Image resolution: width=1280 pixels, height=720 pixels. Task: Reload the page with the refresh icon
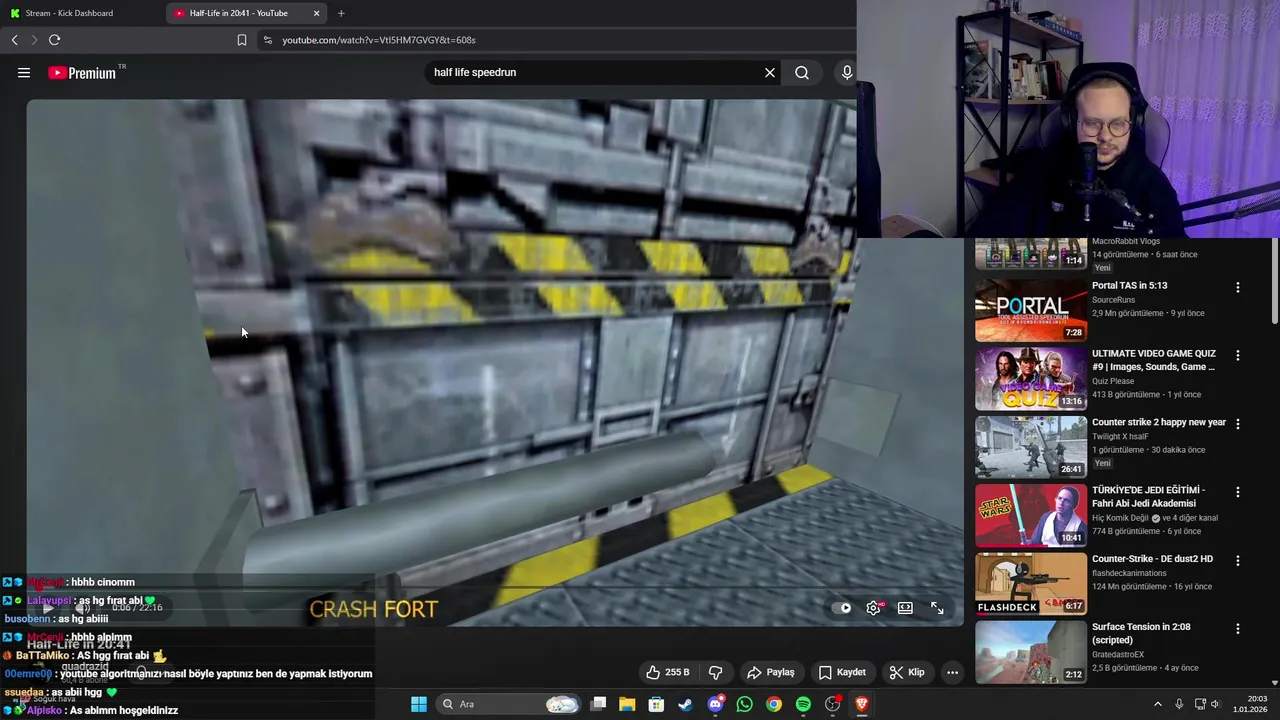click(x=54, y=40)
